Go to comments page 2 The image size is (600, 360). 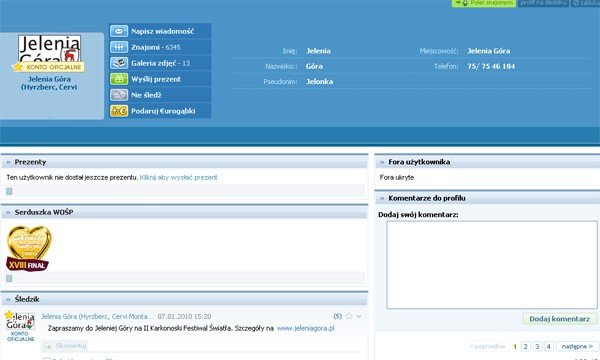(525, 346)
